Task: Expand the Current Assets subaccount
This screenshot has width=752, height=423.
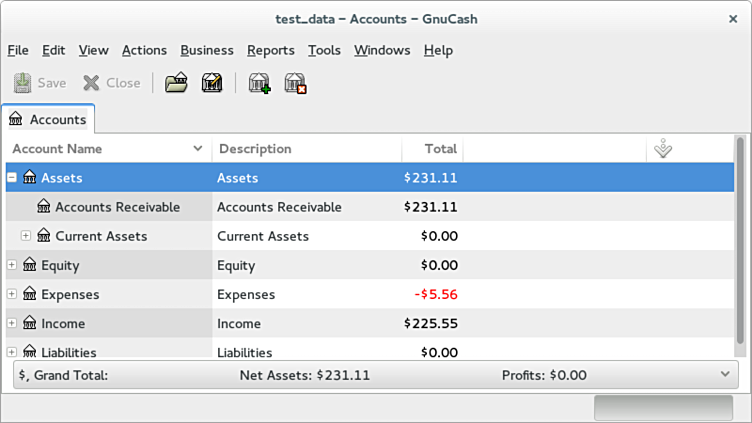Action: [x=26, y=236]
